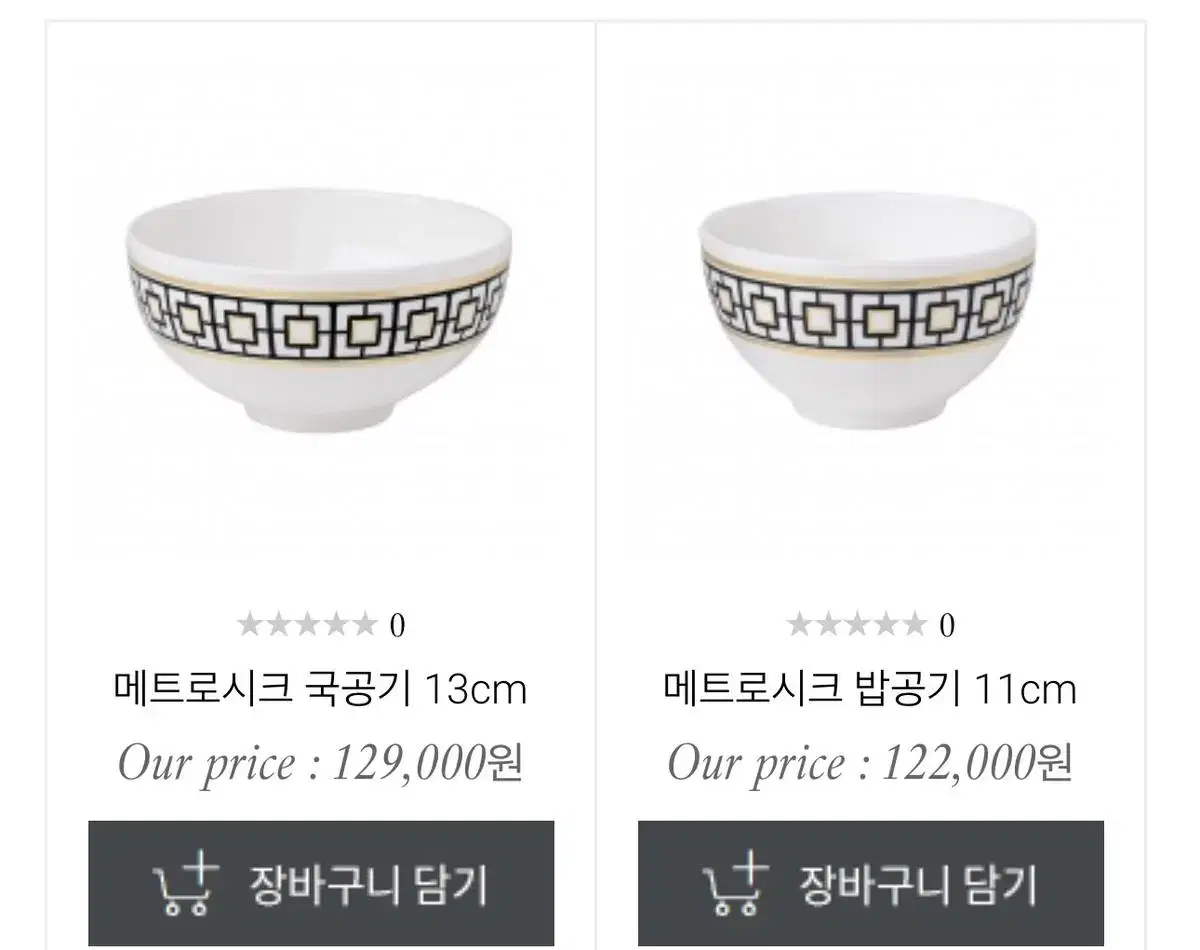Viewport: 1200px width, 950px height.
Task: Click the 122,000원 price text
Action: 977,763
